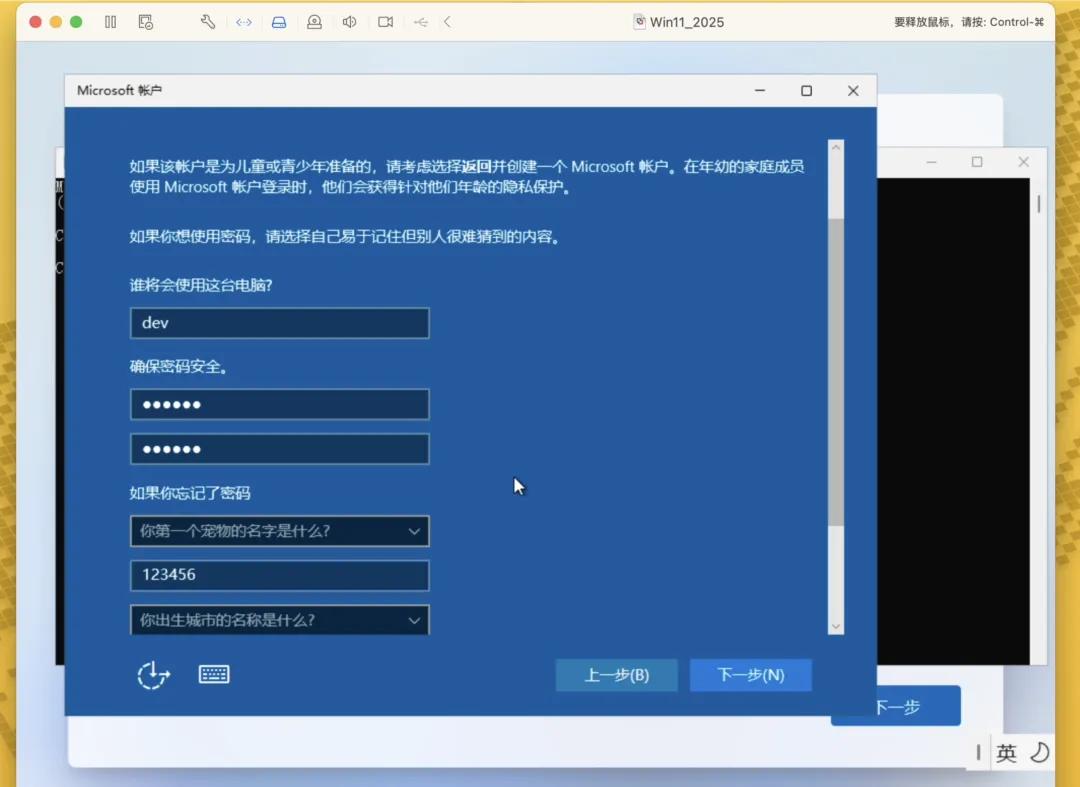Open VM settings wrench icon
The height and width of the screenshot is (787, 1080).
point(208,22)
